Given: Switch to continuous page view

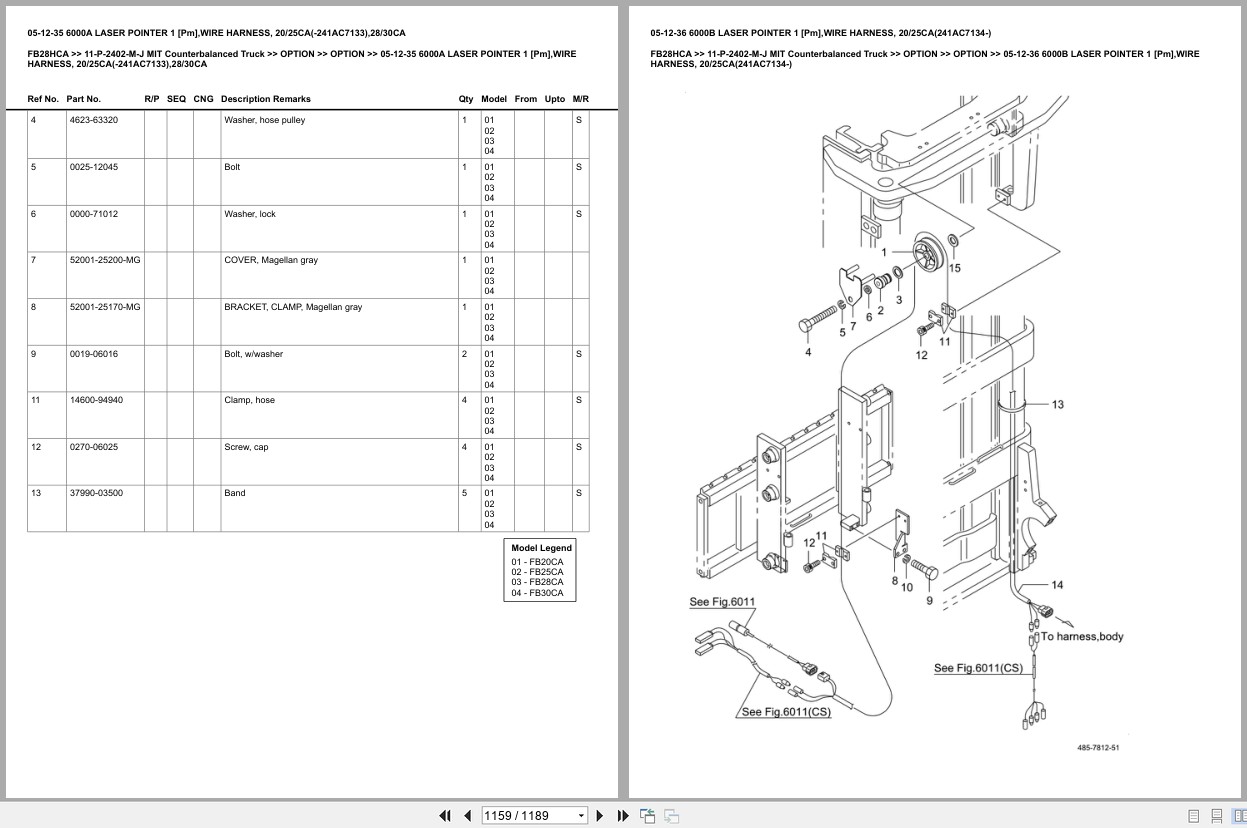Looking at the screenshot, I should point(1216,816).
